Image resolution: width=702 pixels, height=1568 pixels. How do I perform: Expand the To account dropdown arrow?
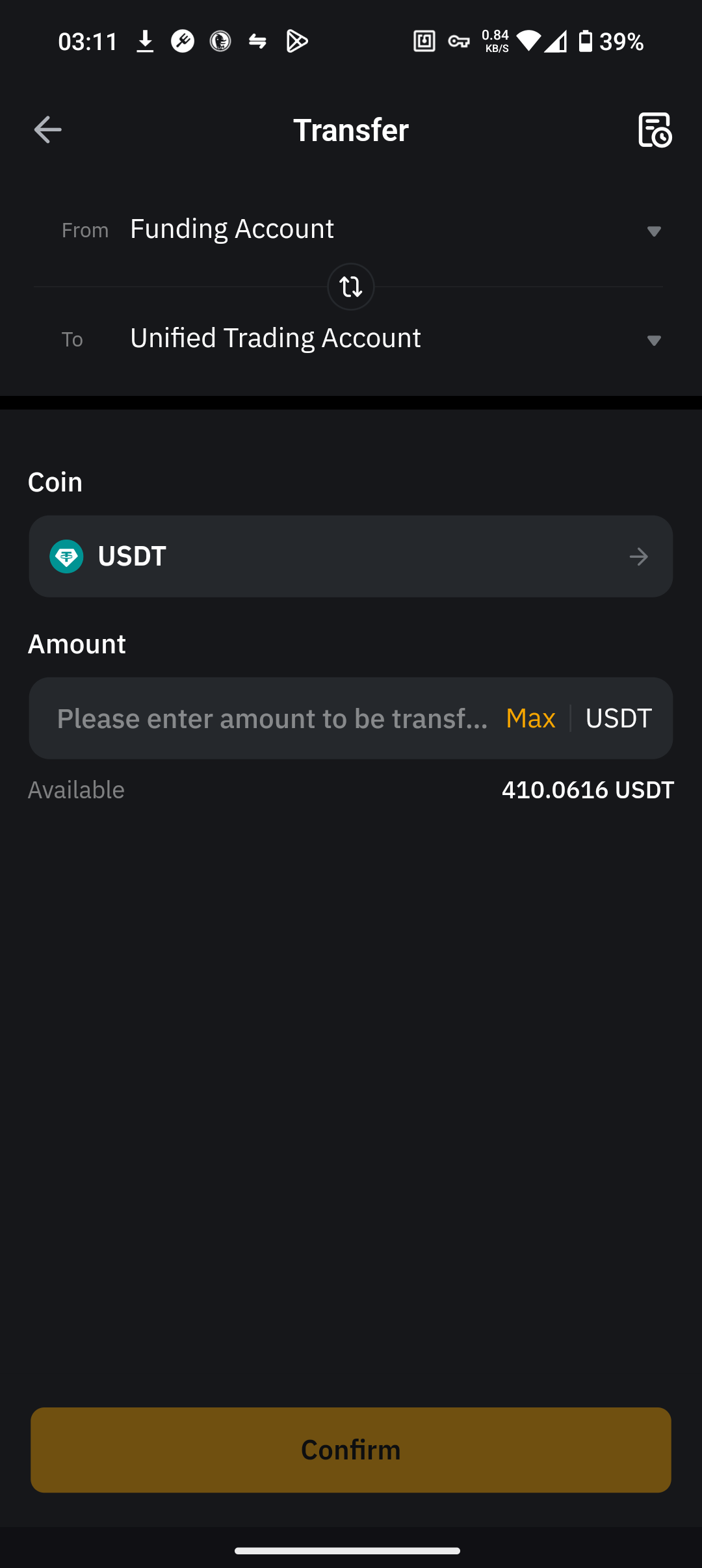654,340
